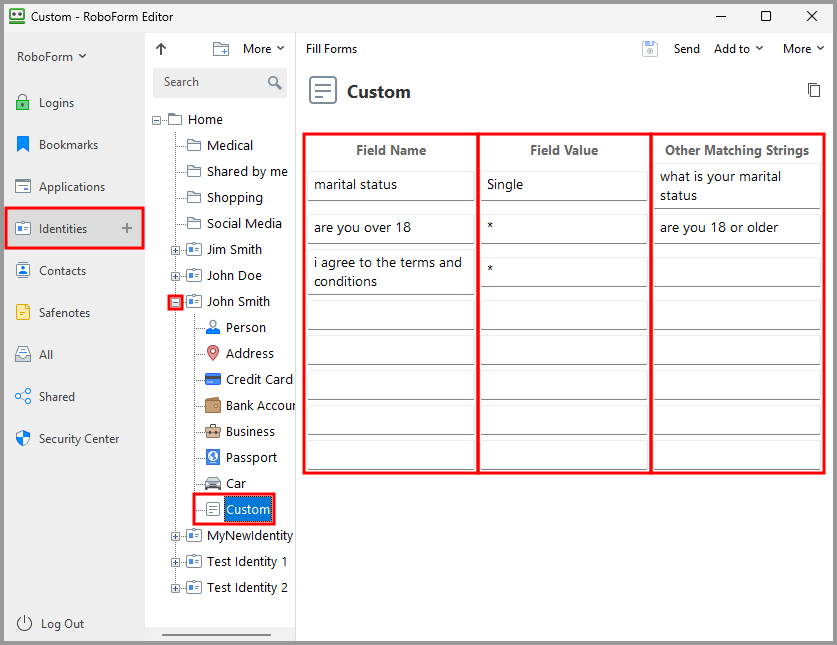Edit the value for 'are you over 18'

coord(564,229)
